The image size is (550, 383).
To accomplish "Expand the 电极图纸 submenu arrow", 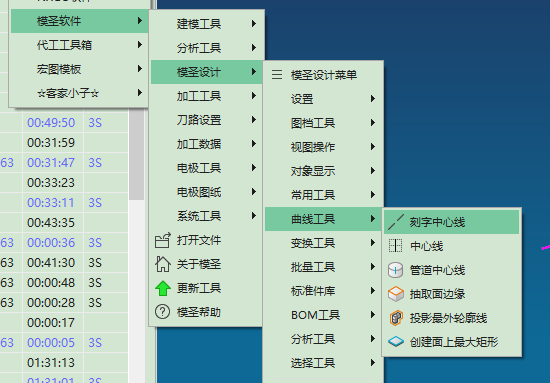I will pos(254,192).
